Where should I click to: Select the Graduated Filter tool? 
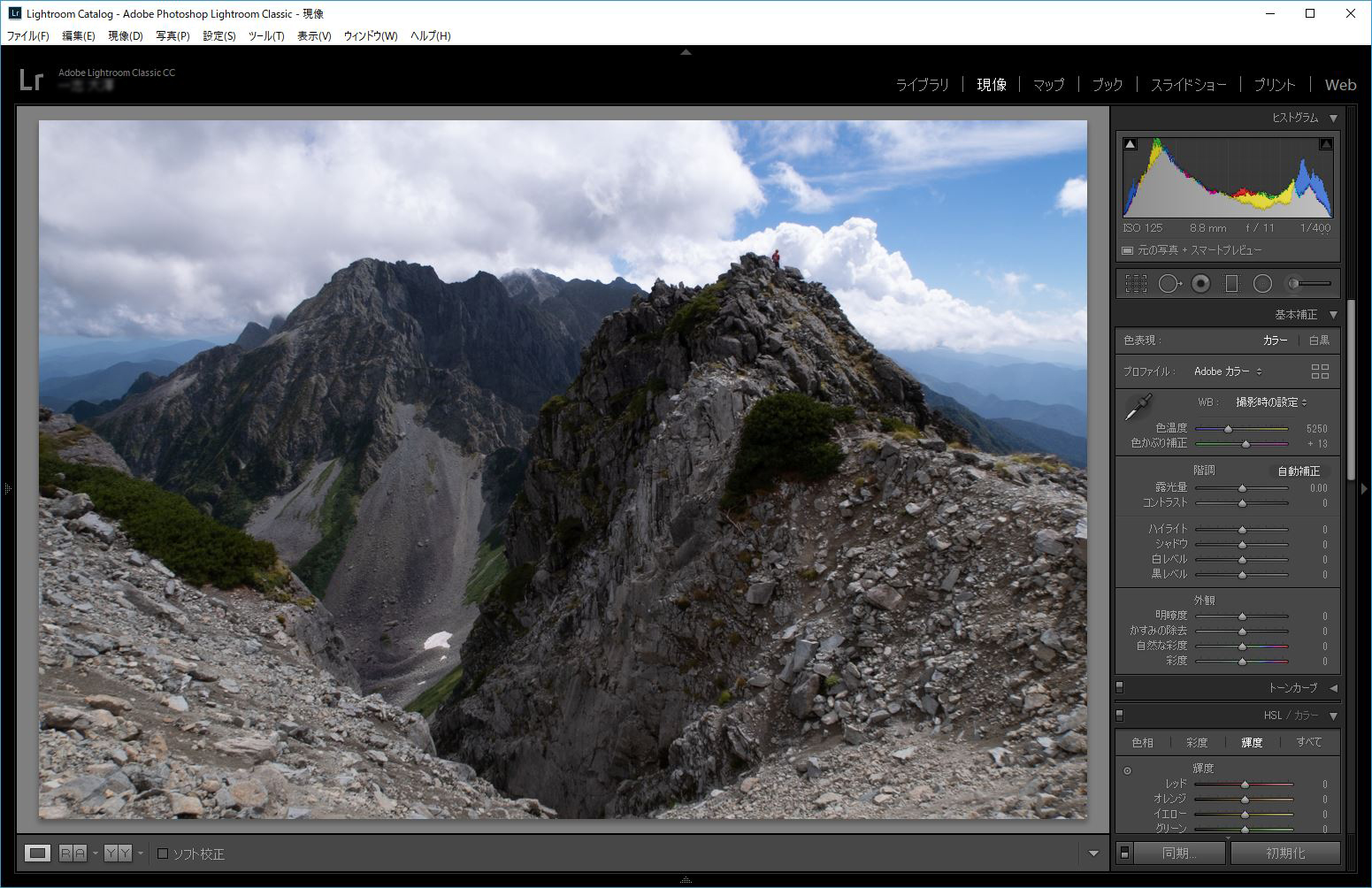click(1231, 283)
